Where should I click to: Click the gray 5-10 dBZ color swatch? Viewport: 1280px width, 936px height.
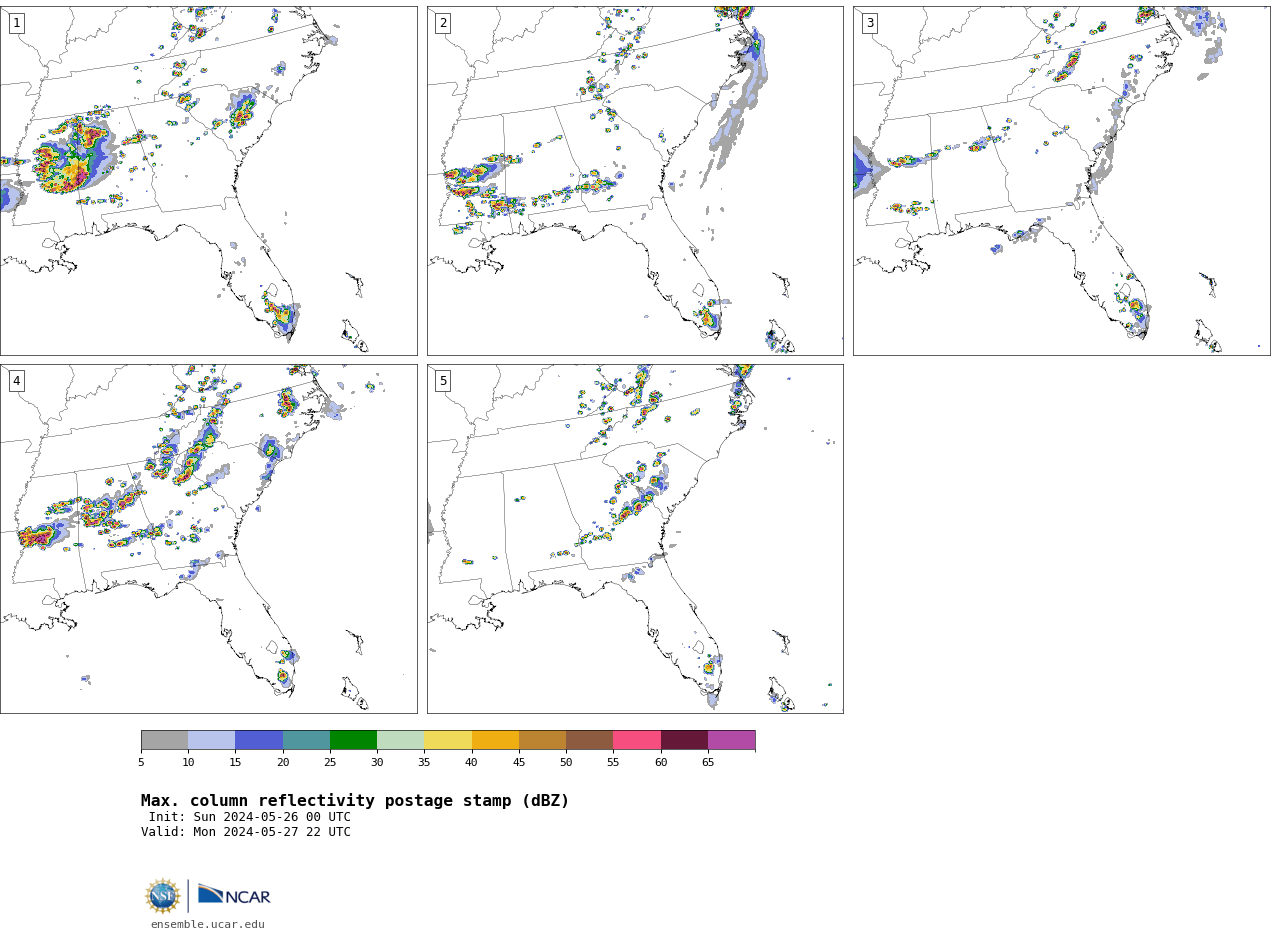click(164, 740)
